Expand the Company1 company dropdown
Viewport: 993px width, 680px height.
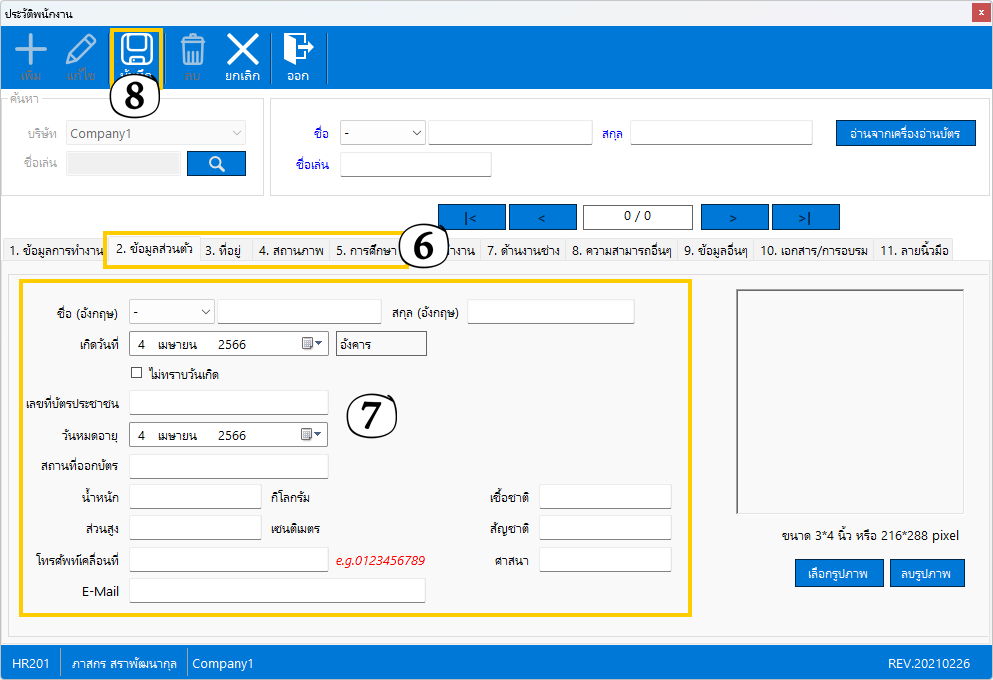pos(237,133)
